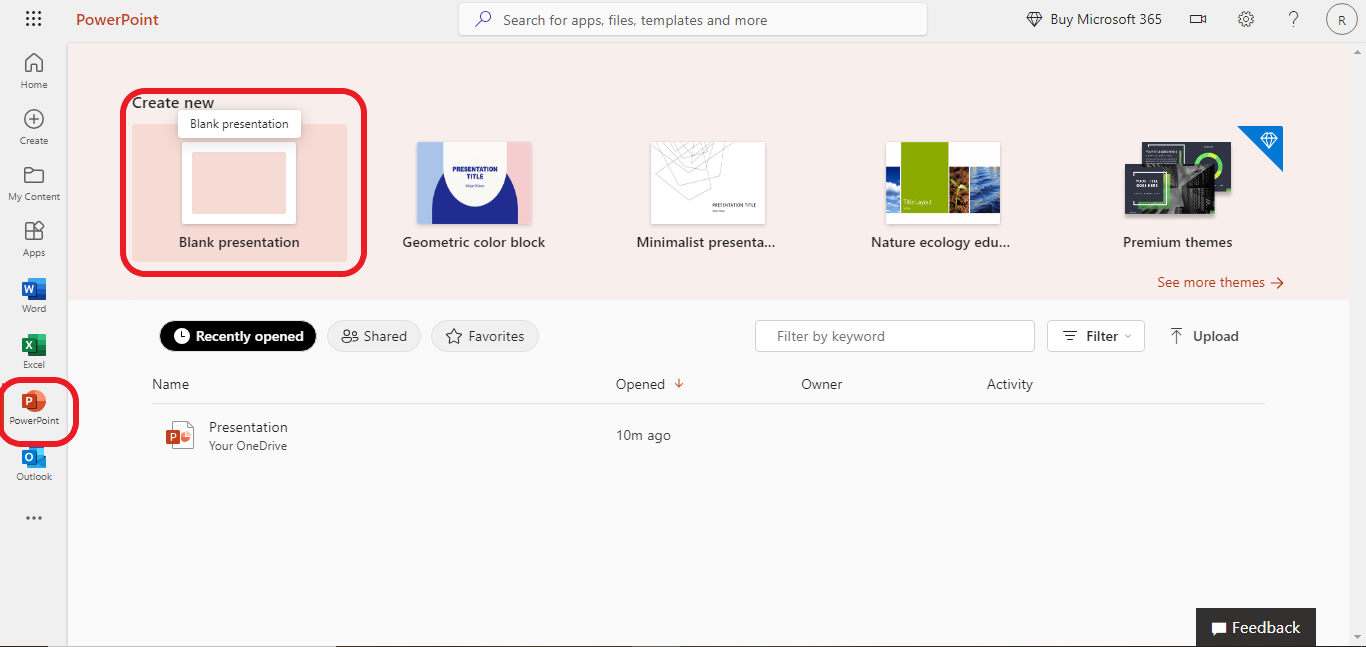Click the Opened sort arrow
This screenshot has height=647, width=1366.
[x=680, y=384]
